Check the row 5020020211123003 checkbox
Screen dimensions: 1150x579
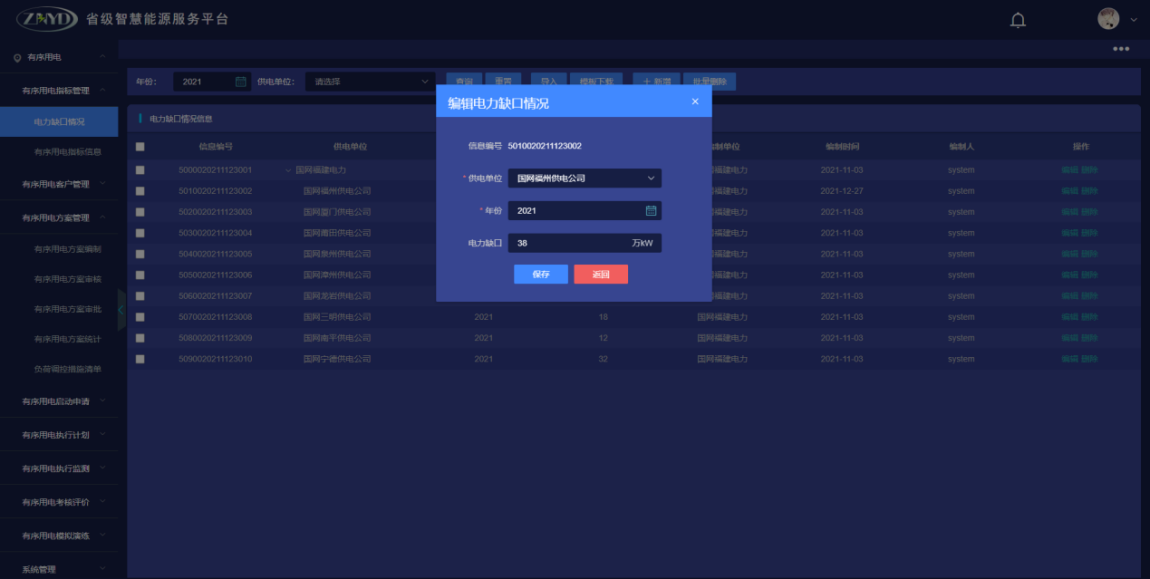tap(140, 212)
